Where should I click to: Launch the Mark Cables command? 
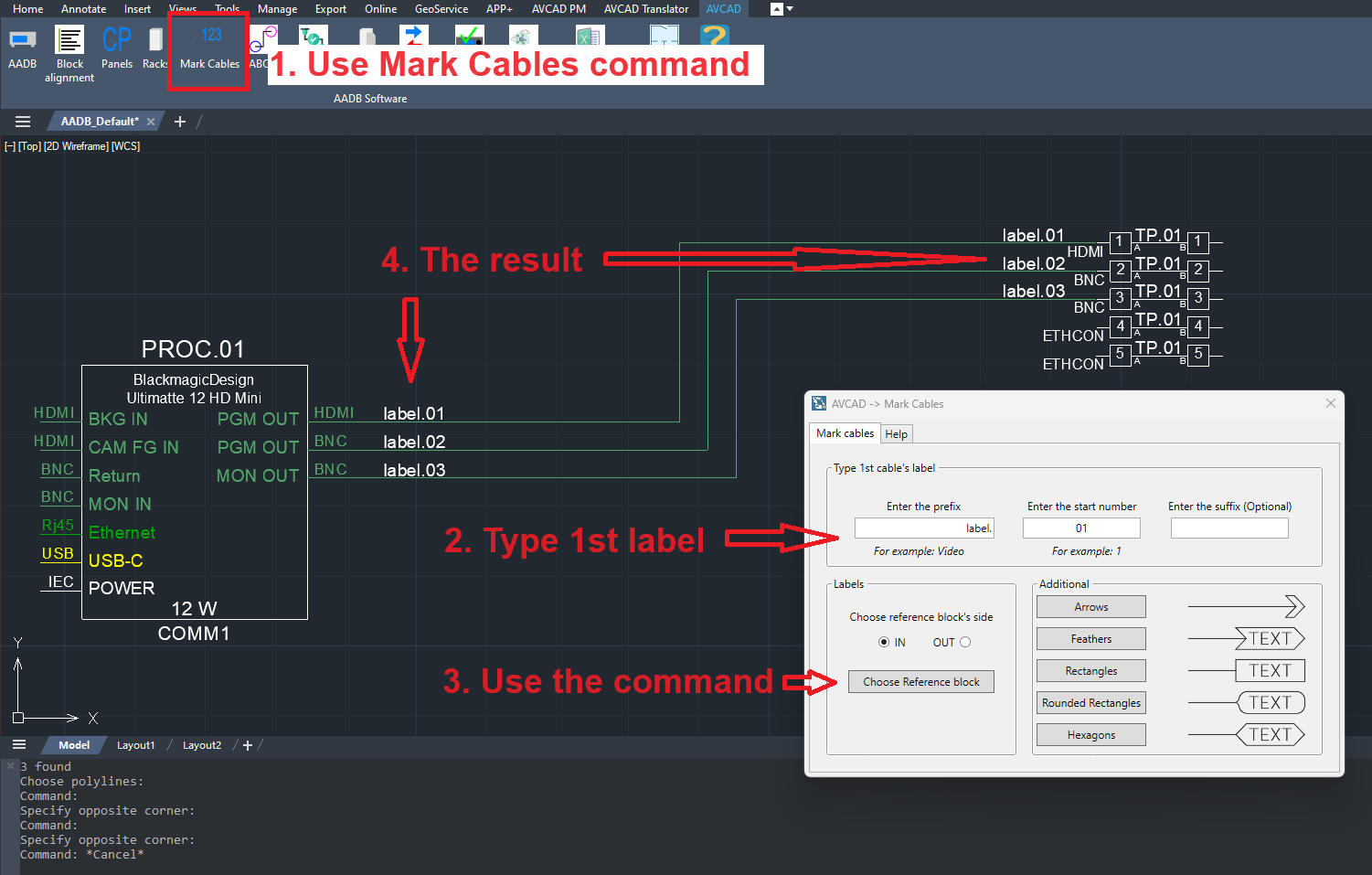coord(209,48)
